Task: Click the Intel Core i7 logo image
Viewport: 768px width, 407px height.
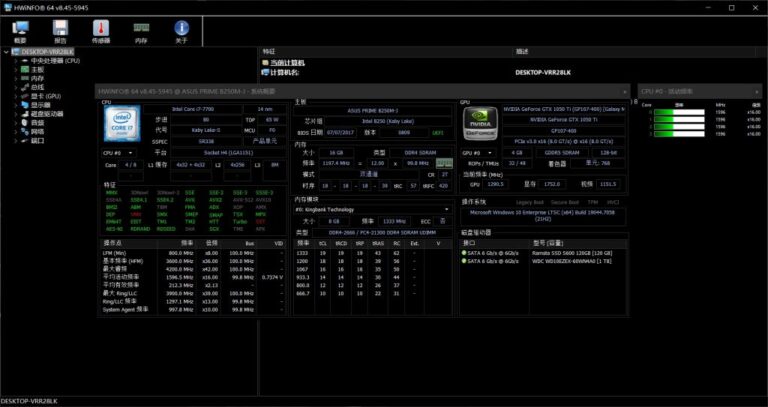Action: 122,123
